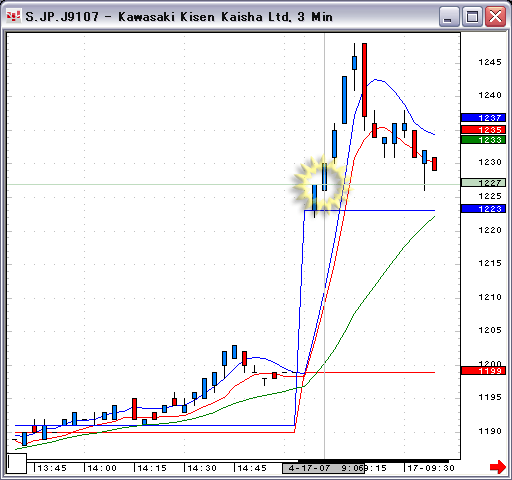Screen dimensions: 512x480
Task: Click the 1215 price axis label
Action: [490, 263]
